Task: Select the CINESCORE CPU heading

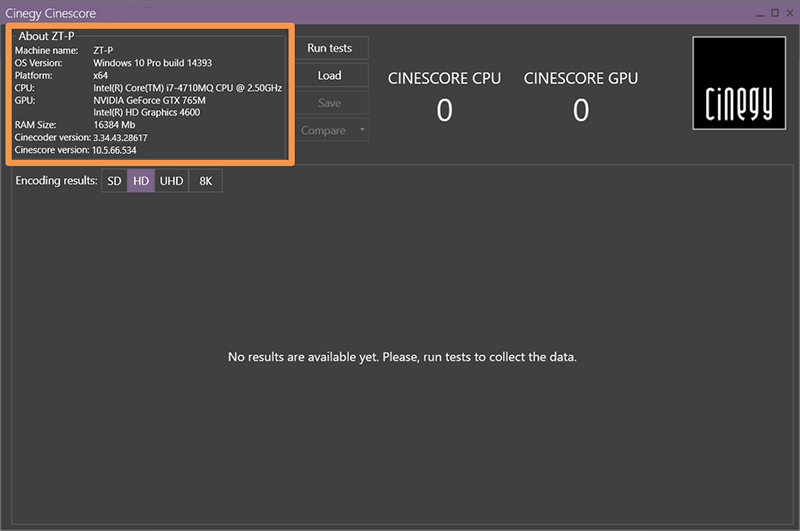Action: (444, 79)
